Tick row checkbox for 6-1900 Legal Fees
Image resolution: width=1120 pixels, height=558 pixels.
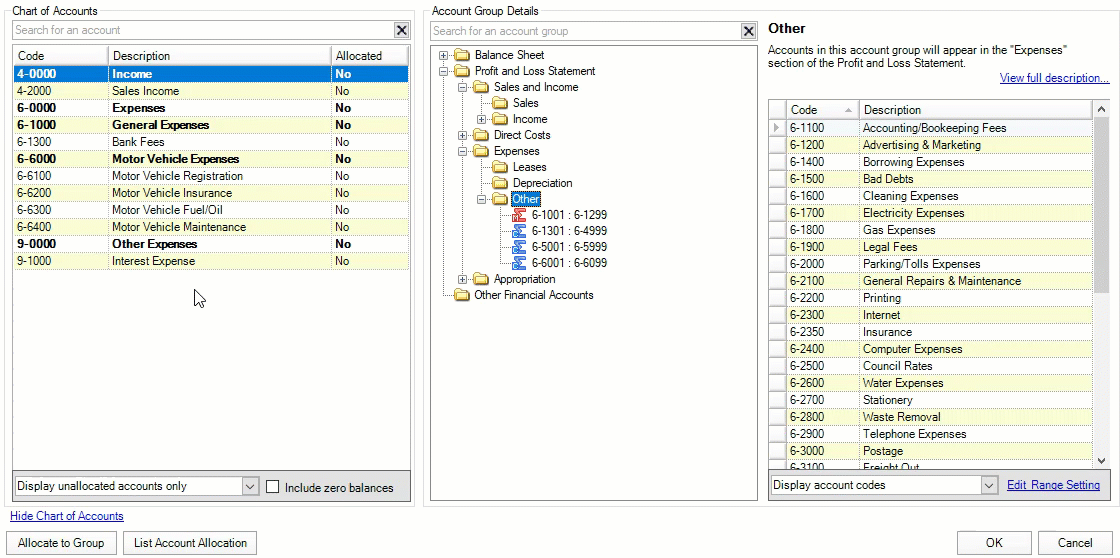click(x=777, y=247)
